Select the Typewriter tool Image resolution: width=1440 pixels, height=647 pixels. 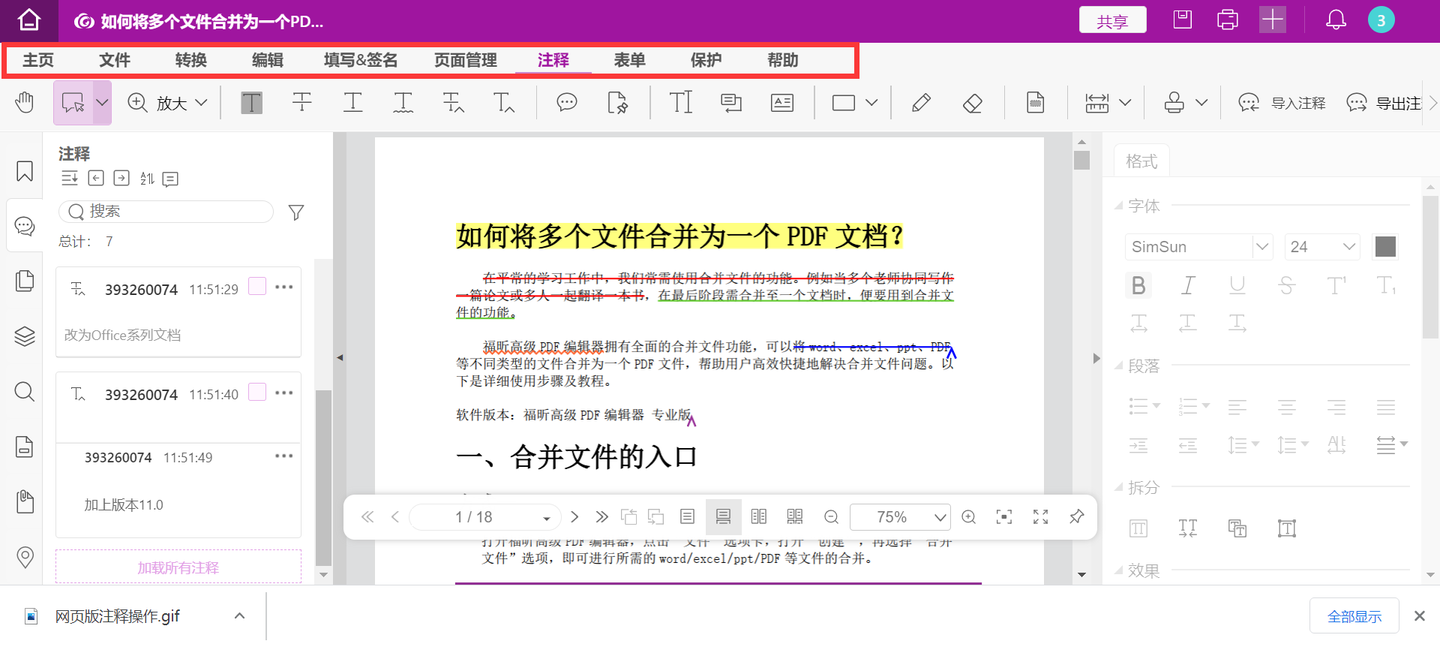681,102
